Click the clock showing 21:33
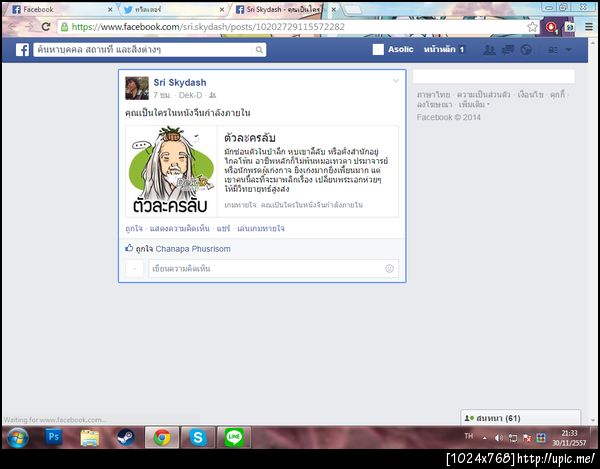 pos(569,438)
